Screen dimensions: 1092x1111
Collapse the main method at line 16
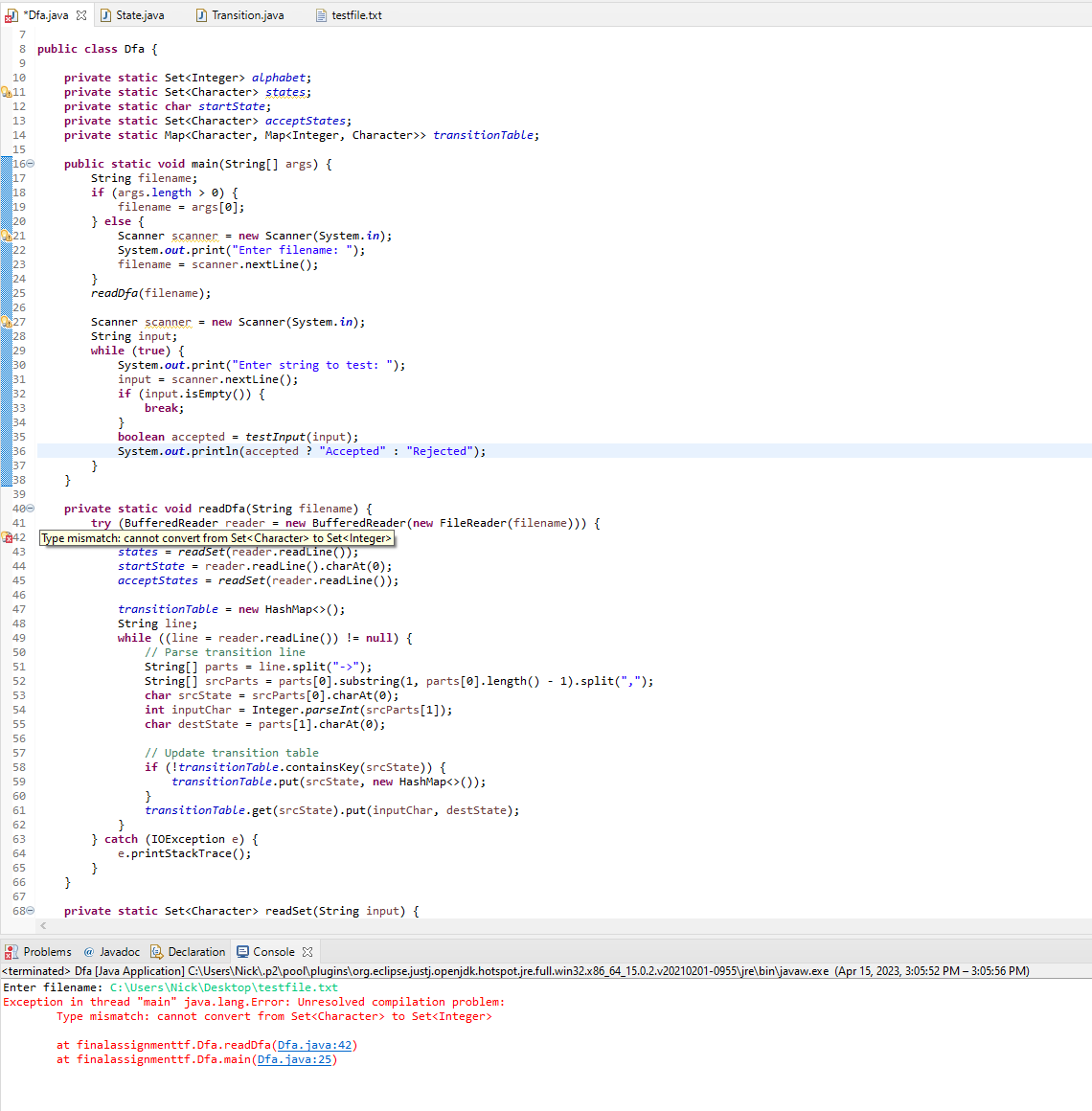pos(31,164)
